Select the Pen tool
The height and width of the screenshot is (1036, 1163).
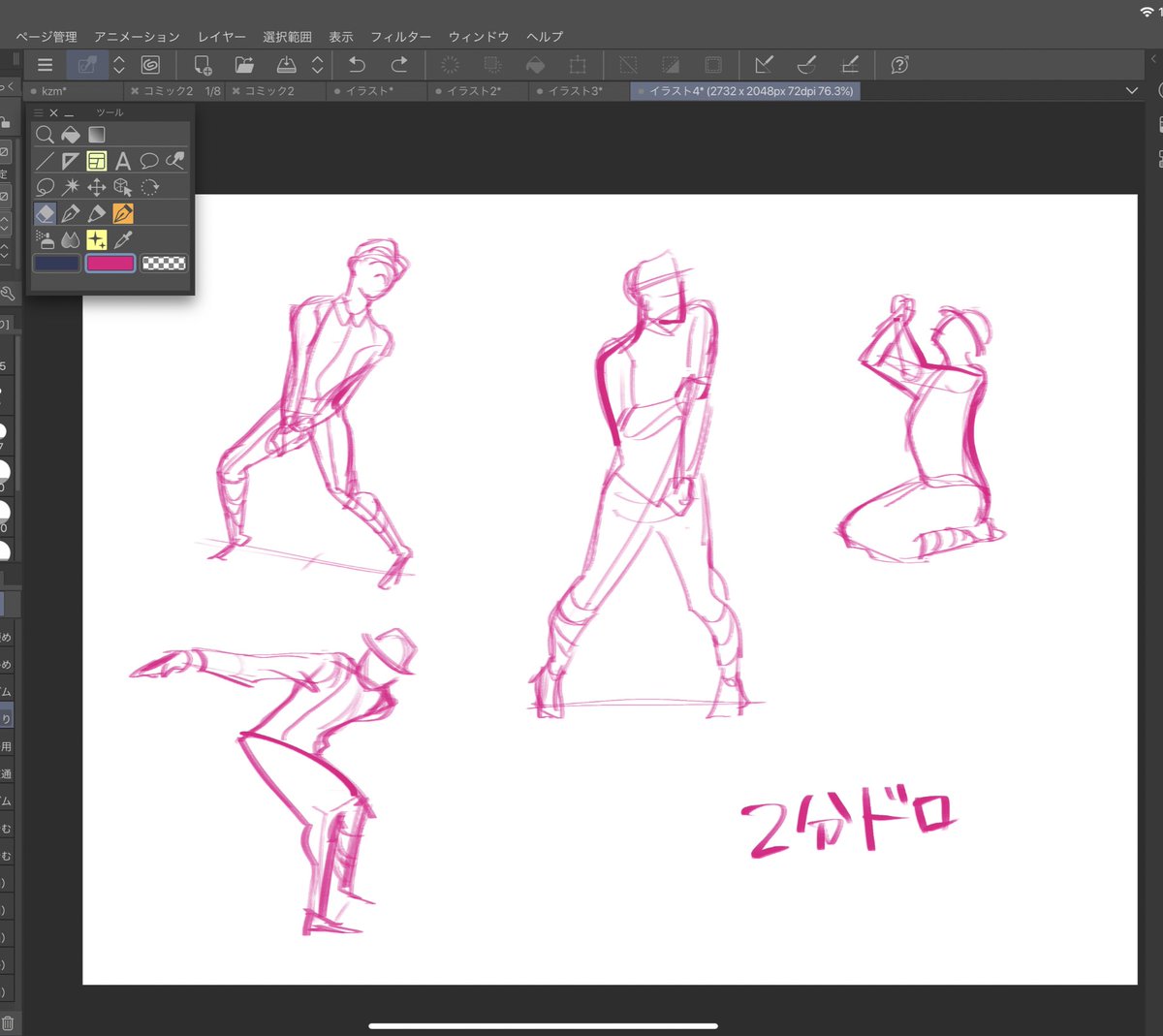[71, 213]
